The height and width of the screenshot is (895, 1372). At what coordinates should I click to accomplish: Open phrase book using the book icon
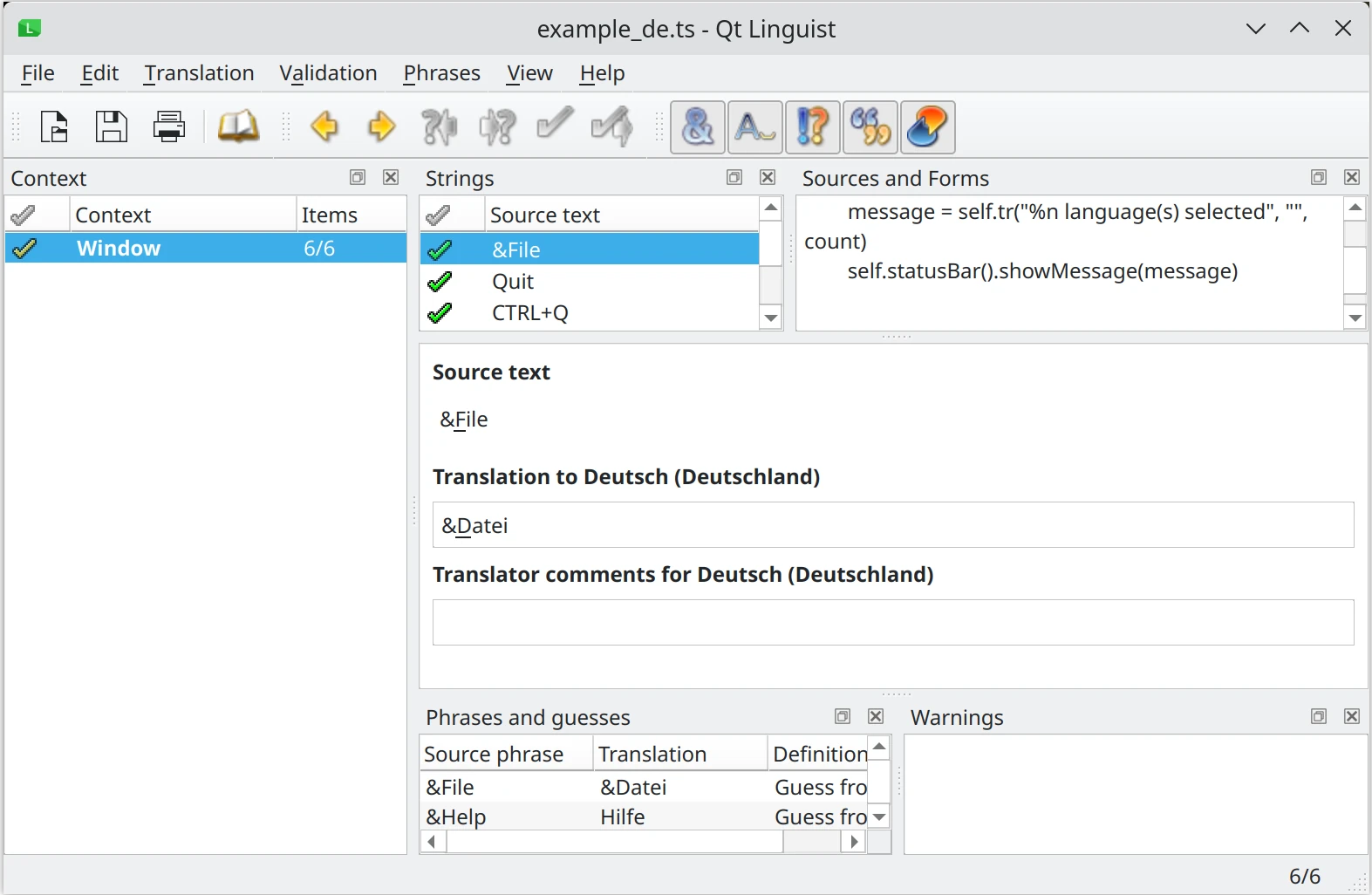pos(238,127)
